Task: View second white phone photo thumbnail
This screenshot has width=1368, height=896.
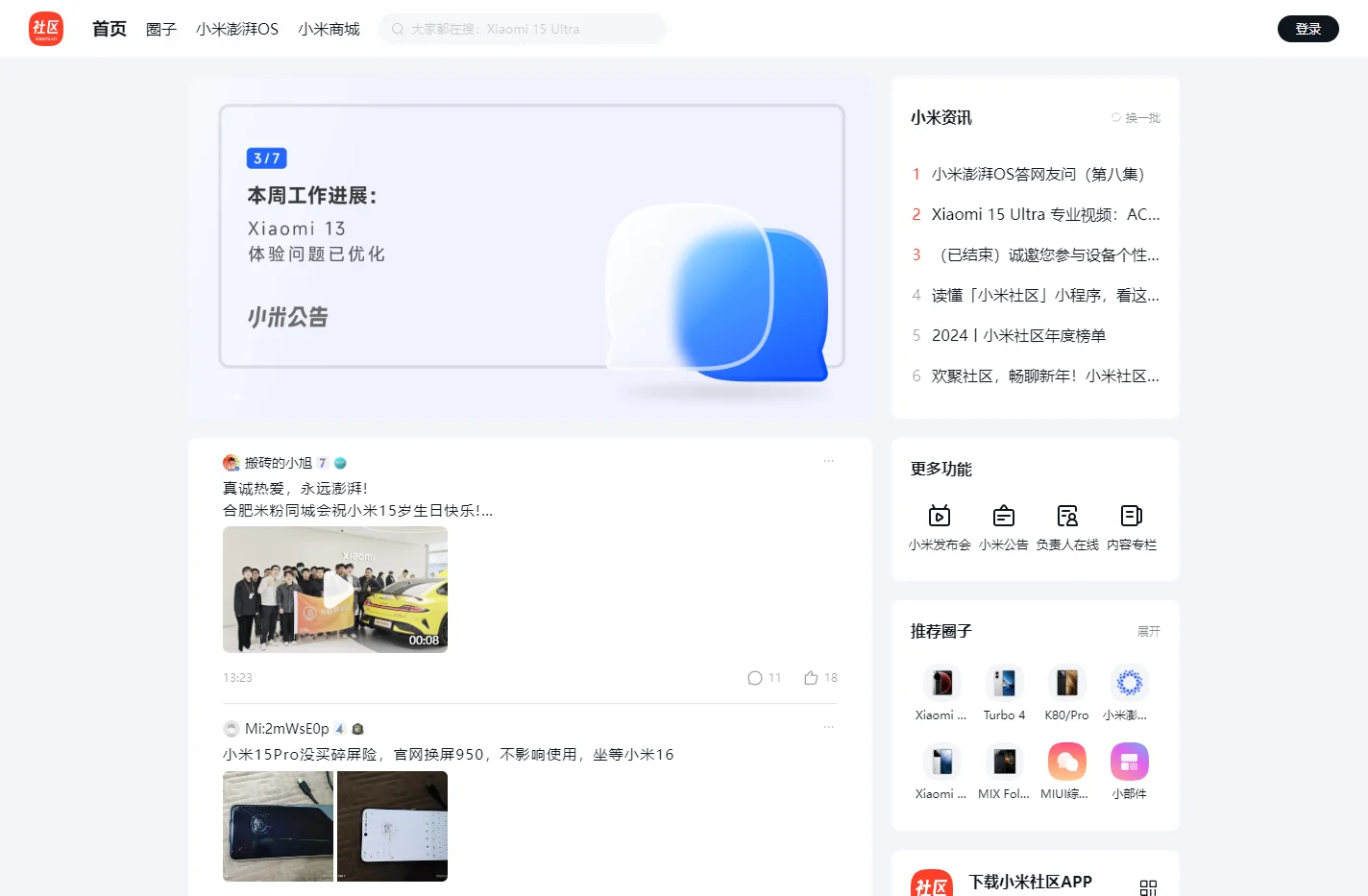Action: point(392,826)
